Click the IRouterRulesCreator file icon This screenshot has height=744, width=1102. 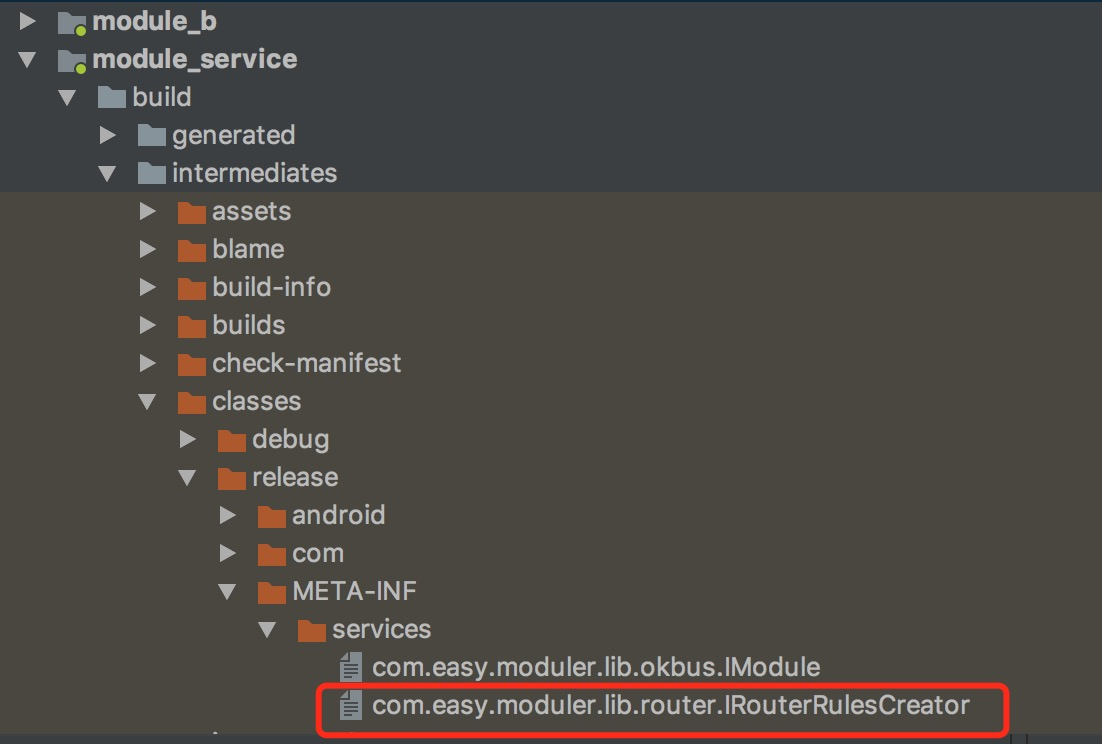coord(351,705)
